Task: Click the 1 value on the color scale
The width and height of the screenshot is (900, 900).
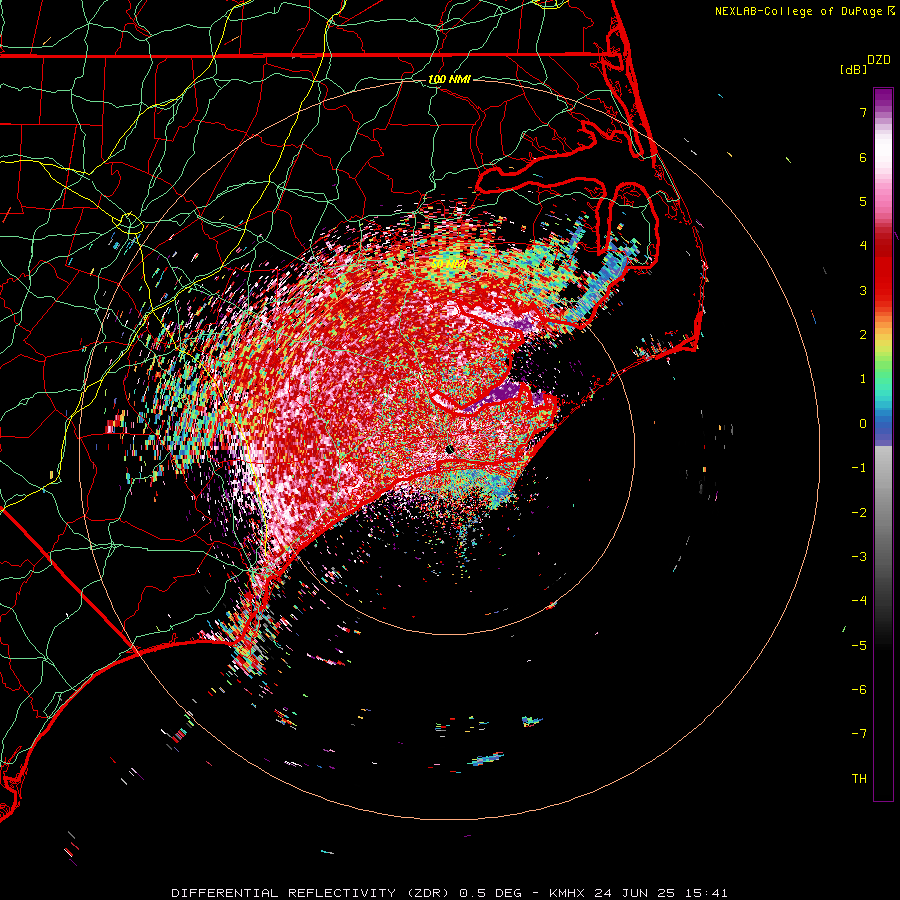Action: [x=863, y=379]
